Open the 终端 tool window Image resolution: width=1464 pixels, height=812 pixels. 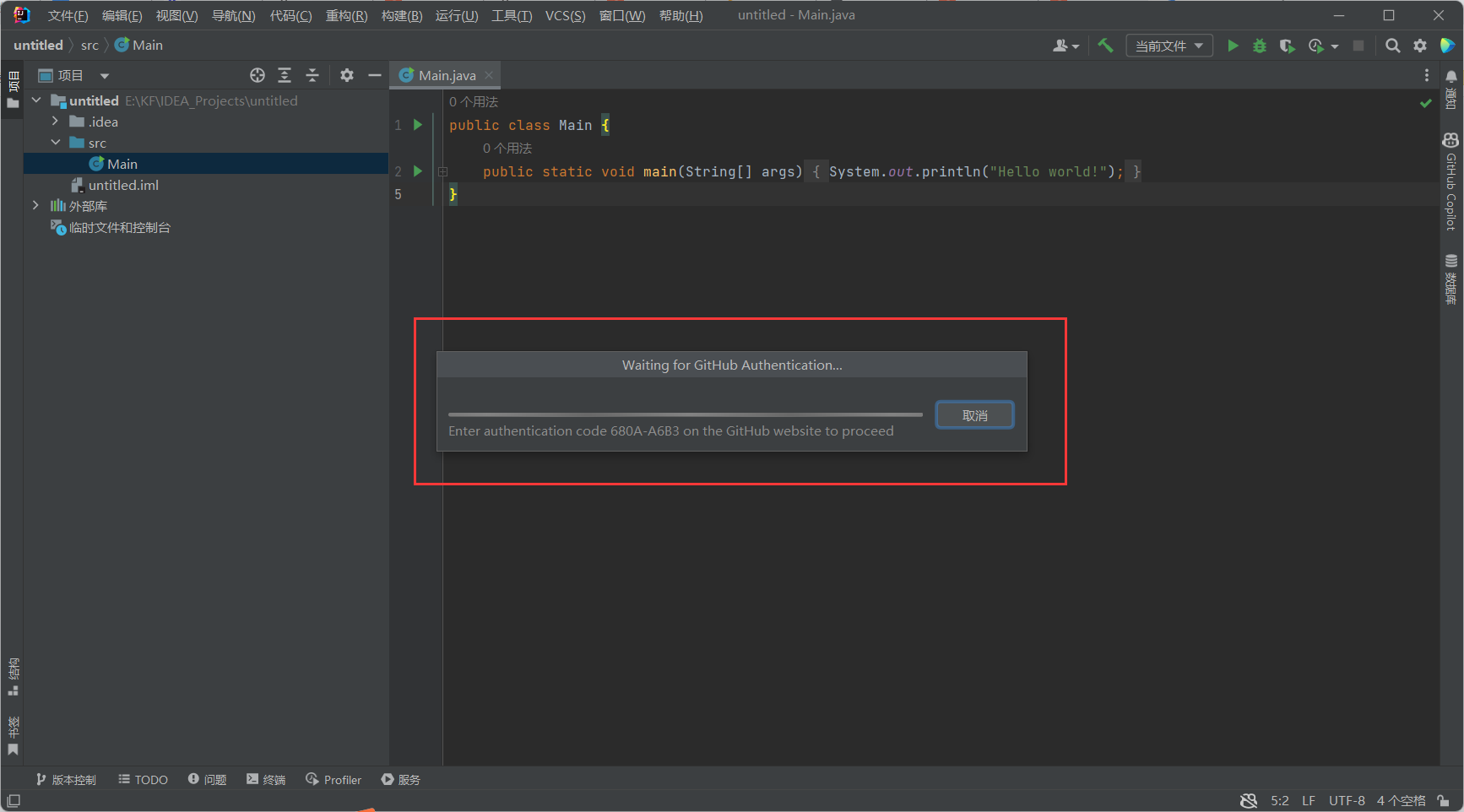pyautogui.click(x=266, y=779)
